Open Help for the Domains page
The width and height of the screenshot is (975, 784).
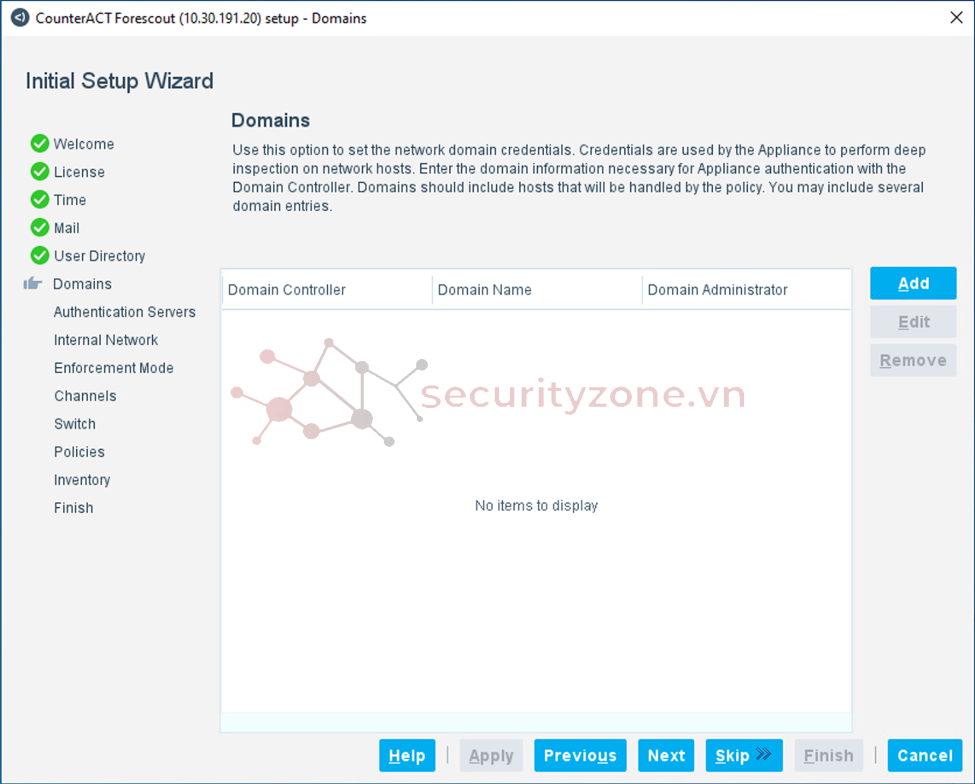(x=407, y=755)
